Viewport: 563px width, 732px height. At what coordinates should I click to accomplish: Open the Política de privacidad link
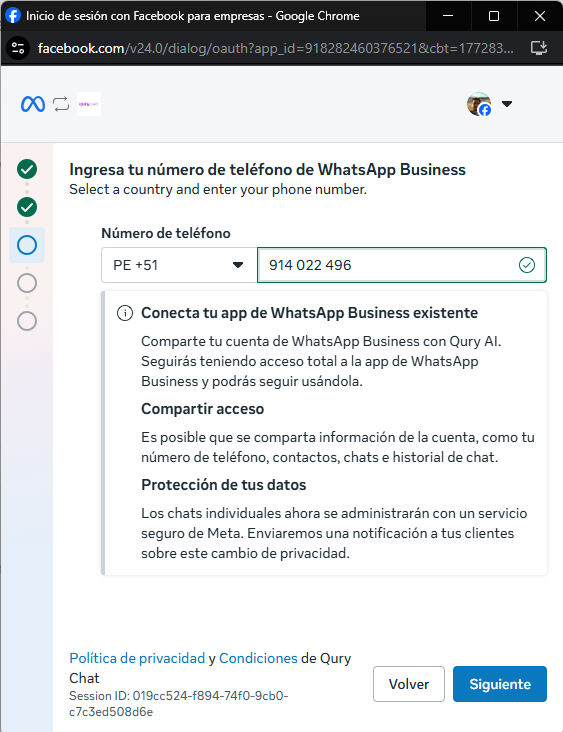137,658
